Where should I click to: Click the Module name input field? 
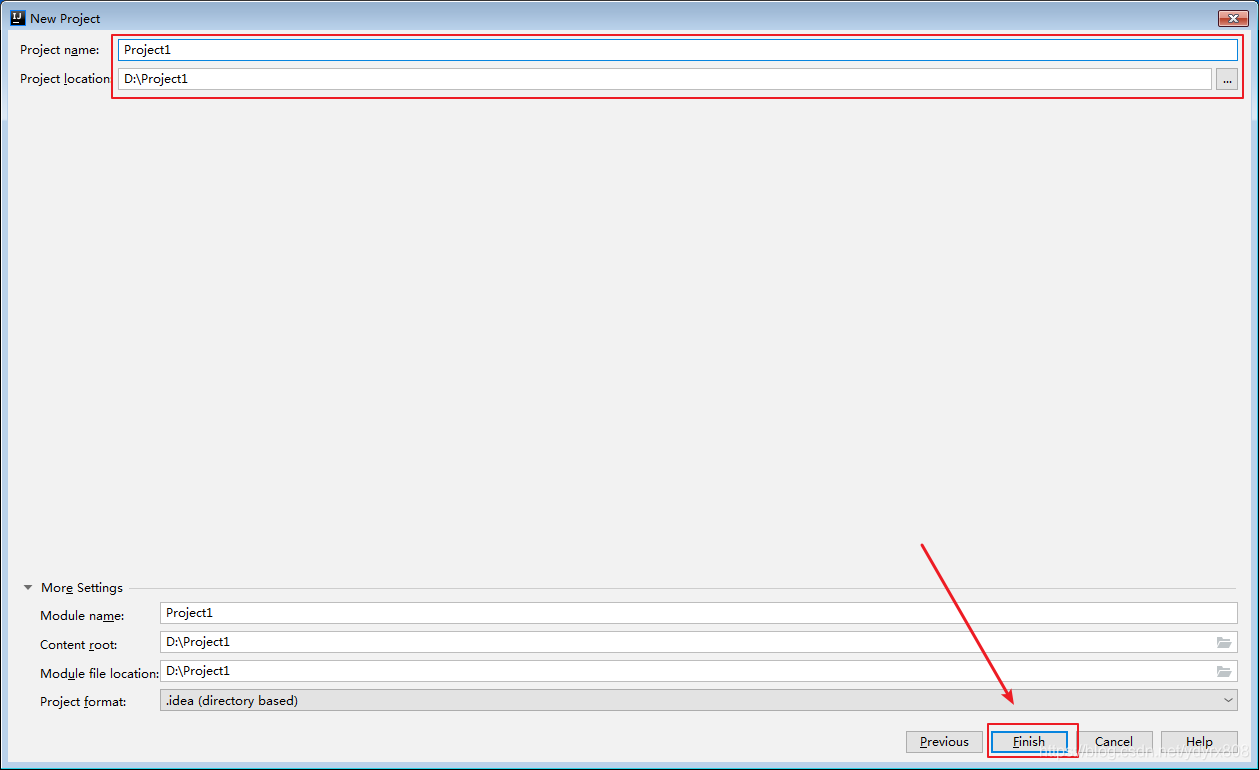coord(699,613)
